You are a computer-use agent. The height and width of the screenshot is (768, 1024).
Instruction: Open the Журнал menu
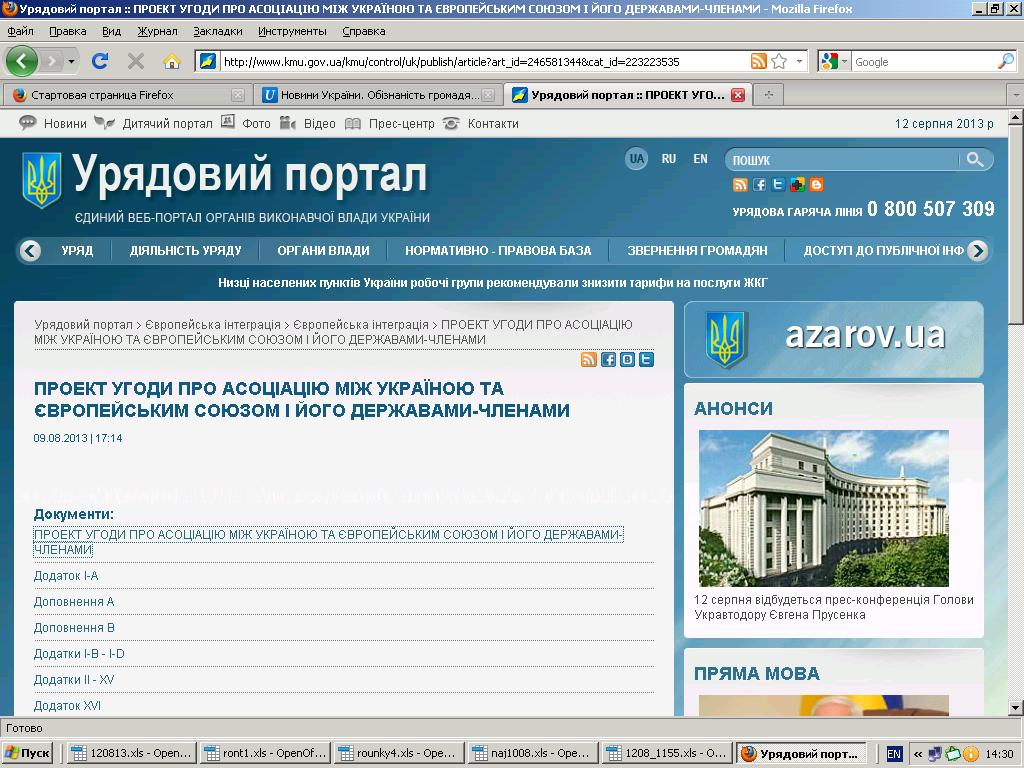157,31
